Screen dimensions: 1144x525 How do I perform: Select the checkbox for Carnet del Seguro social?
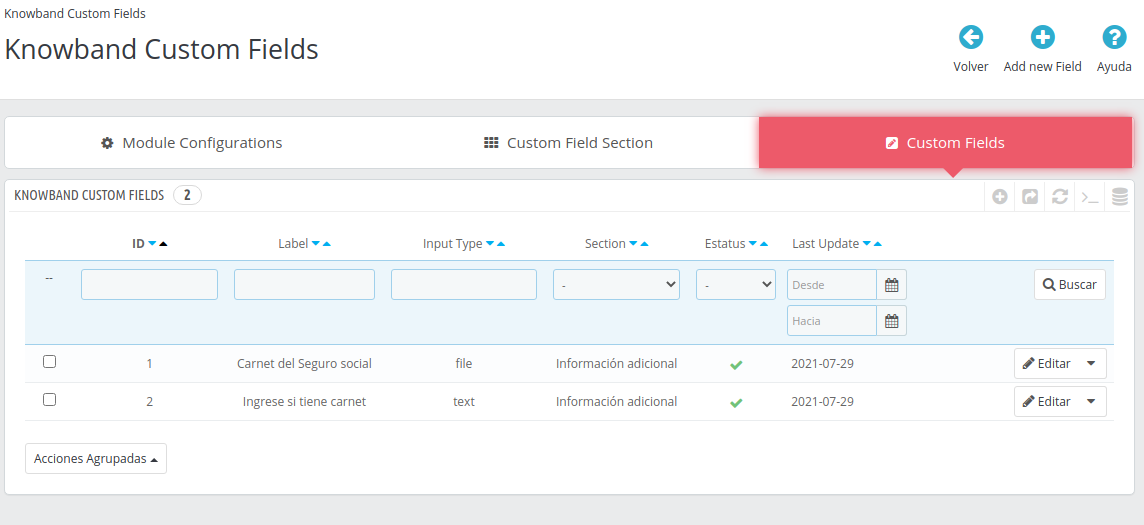49,362
